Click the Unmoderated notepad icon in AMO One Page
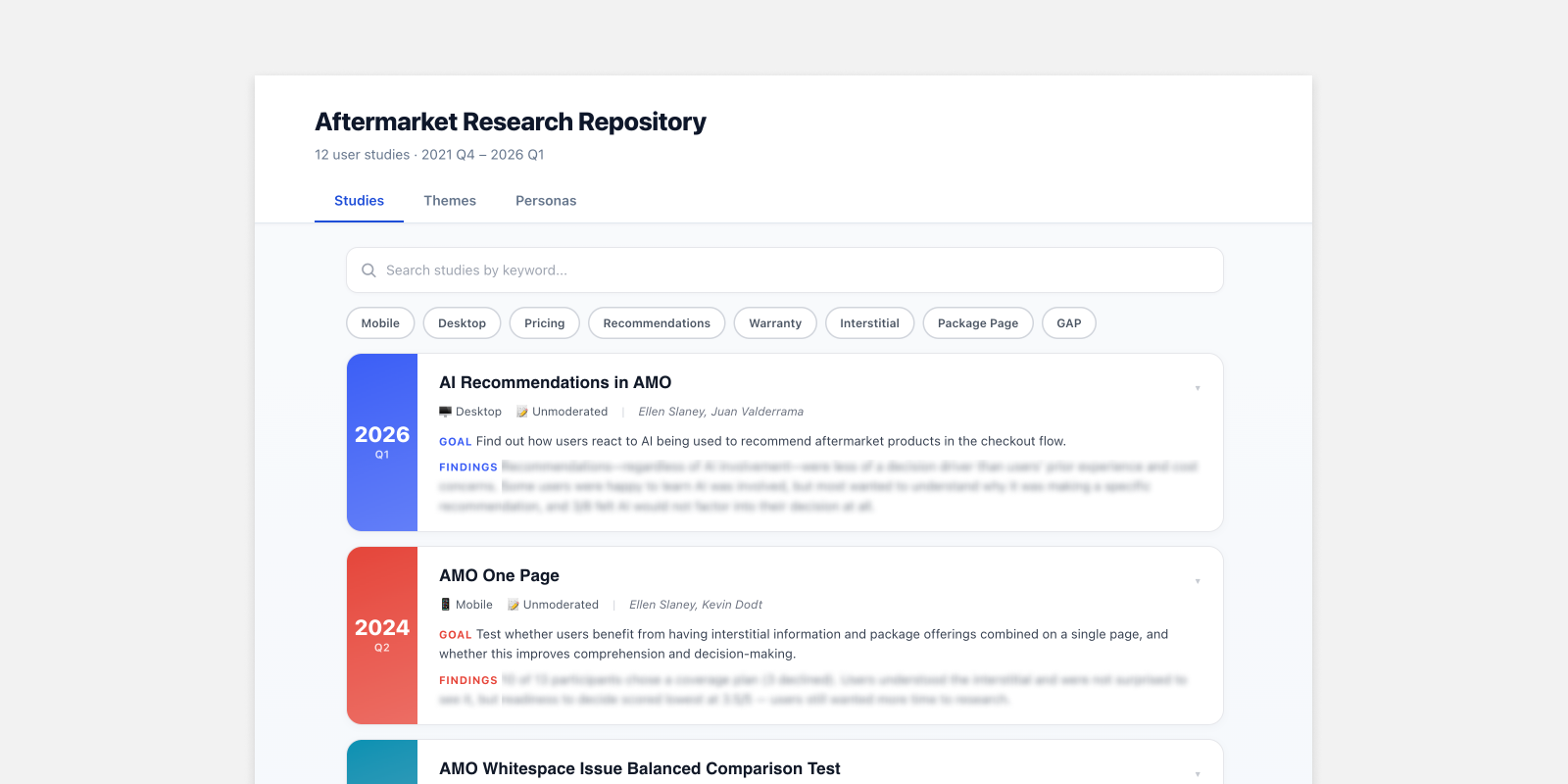The height and width of the screenshot is (784, 1568). [513, 605]
